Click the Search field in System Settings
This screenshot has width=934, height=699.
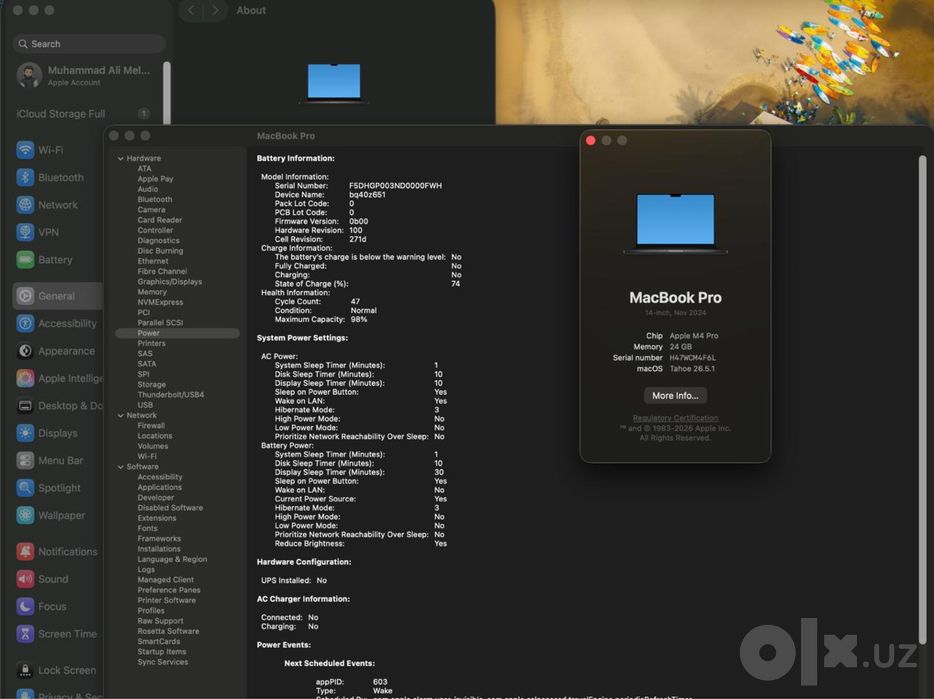(x=89, y=44)
